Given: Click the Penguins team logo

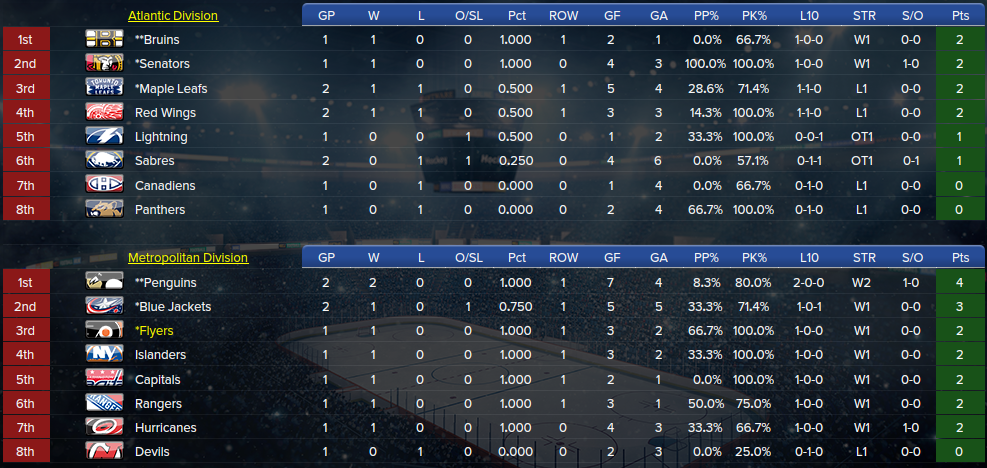Looking at the screenshot, I should coord(104,282).
